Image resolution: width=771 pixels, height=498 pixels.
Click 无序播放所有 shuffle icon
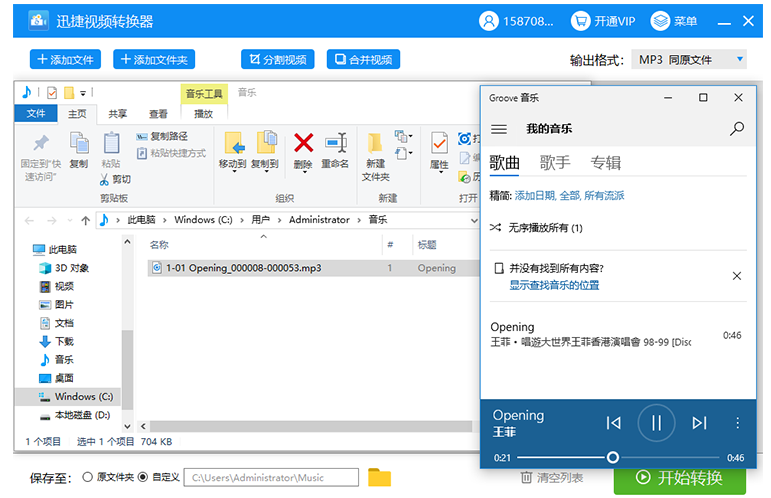[495, 228]
